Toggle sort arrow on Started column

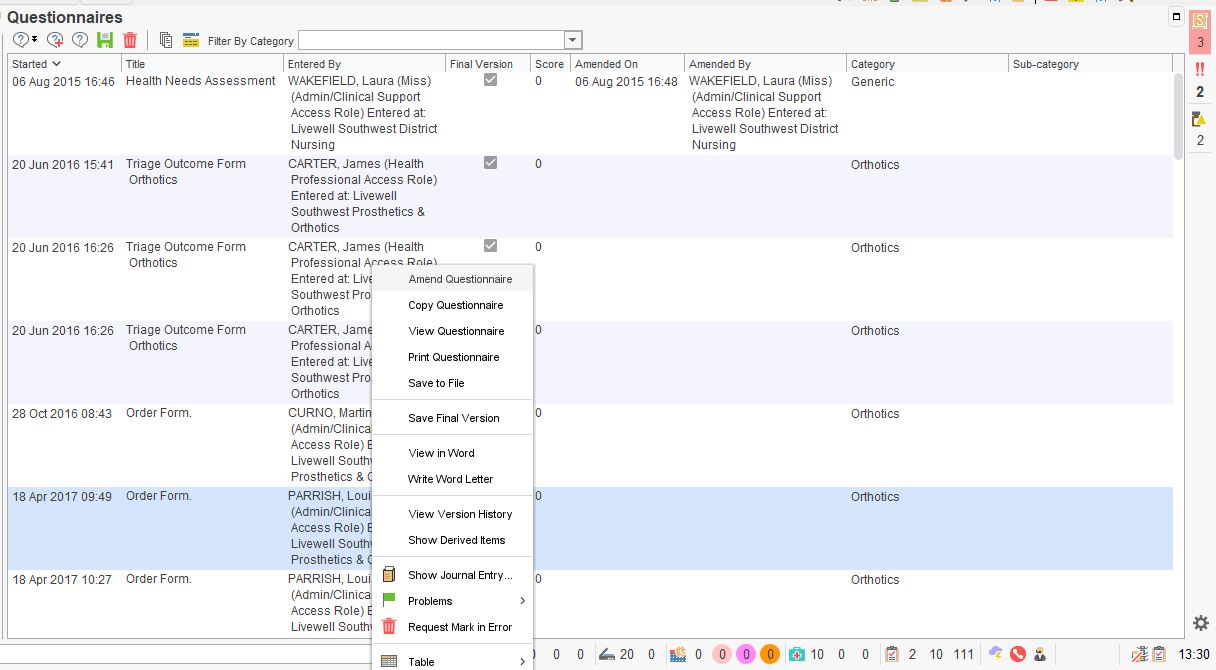pyautogui.click(x=57, y=64)
